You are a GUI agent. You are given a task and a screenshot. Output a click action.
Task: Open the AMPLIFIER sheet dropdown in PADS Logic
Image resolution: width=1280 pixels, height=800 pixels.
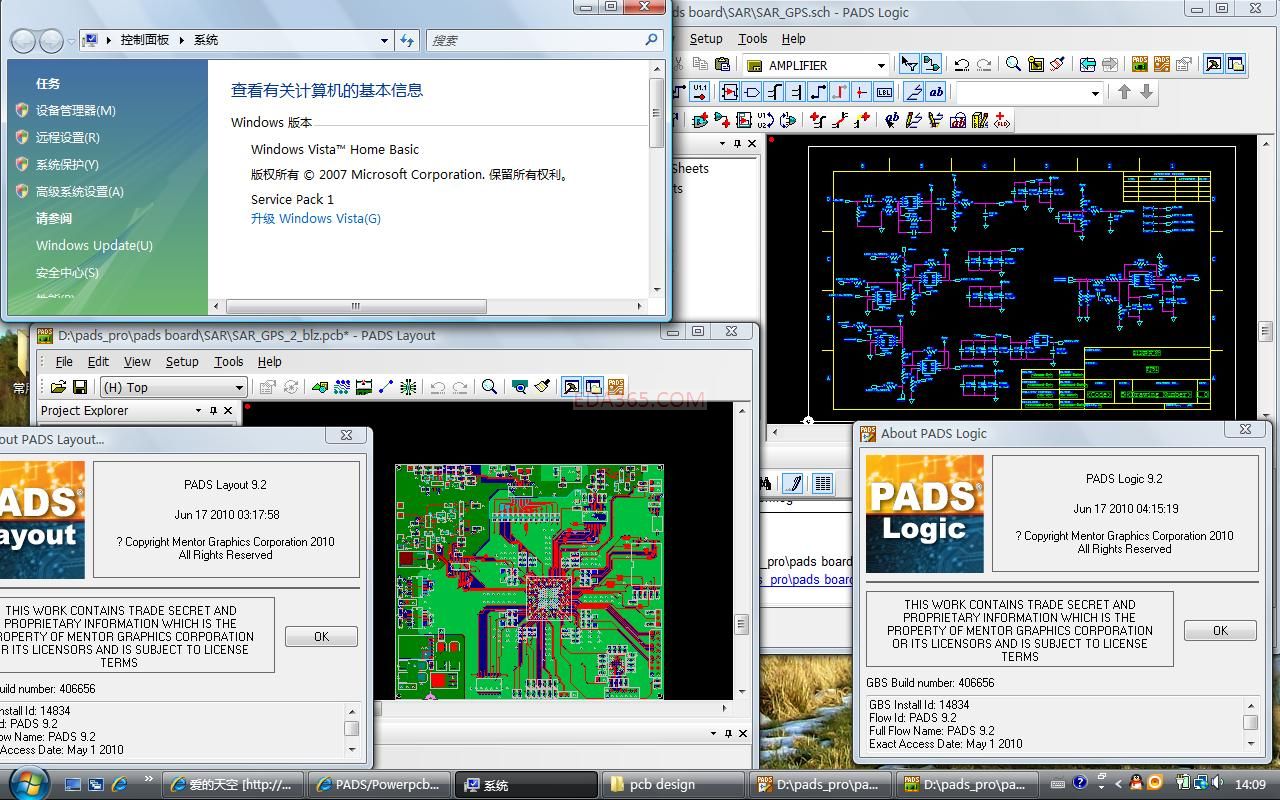click(x=881, y=65)
